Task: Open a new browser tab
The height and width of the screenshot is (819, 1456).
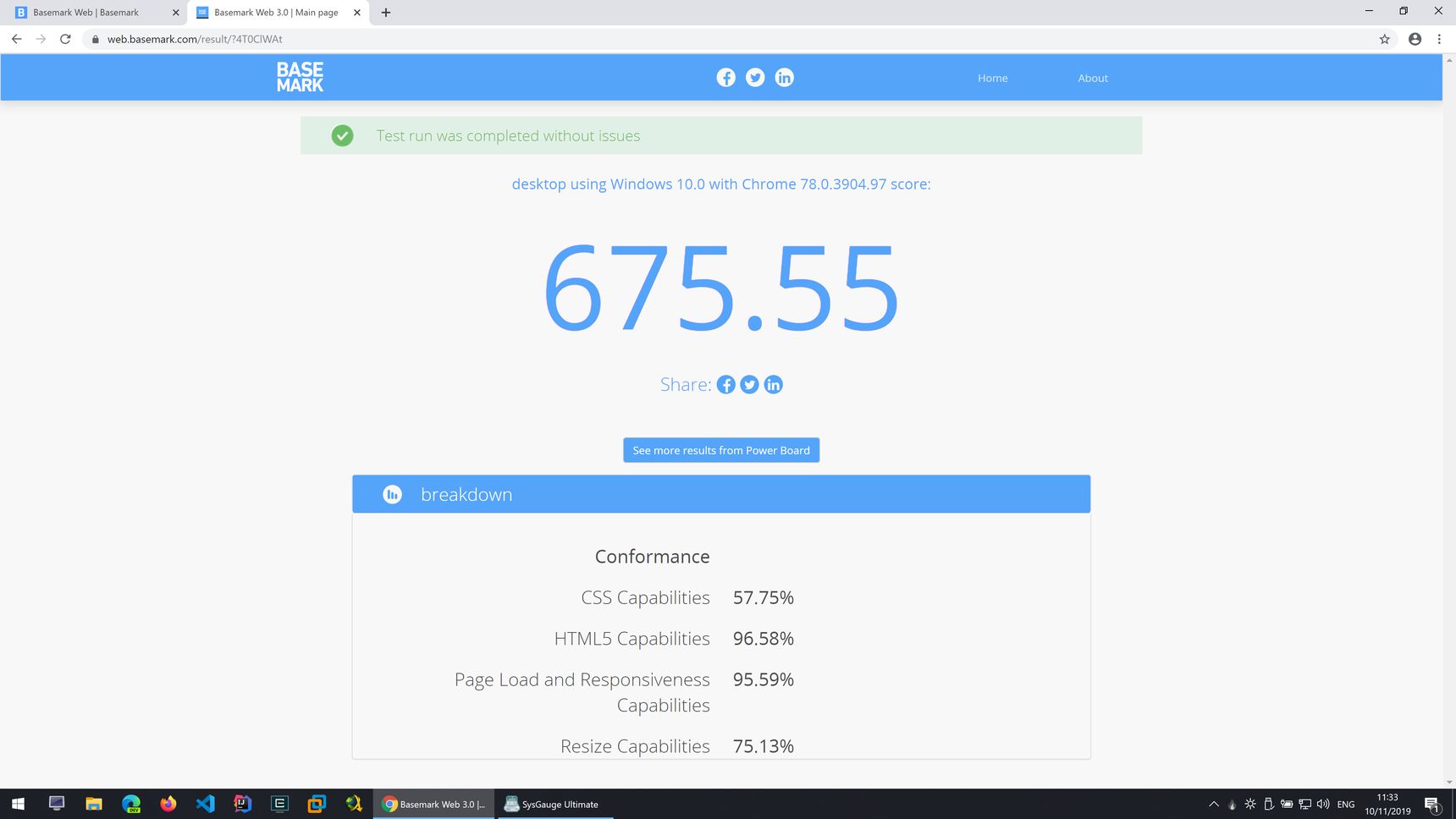Action: 386,13
